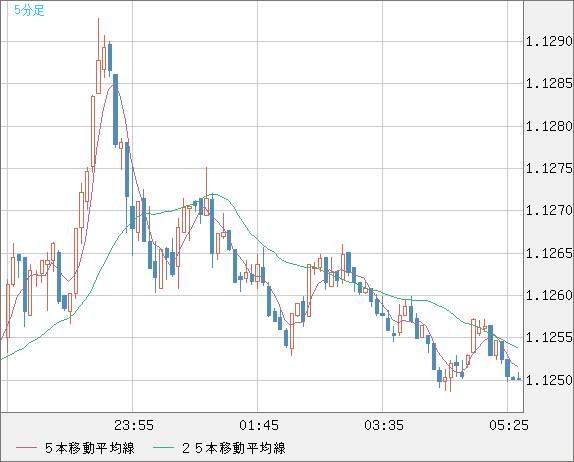Click the 05:25 time axis label
Image resolution: width=574 pixels, height=462 pixels.
(509, 425)
